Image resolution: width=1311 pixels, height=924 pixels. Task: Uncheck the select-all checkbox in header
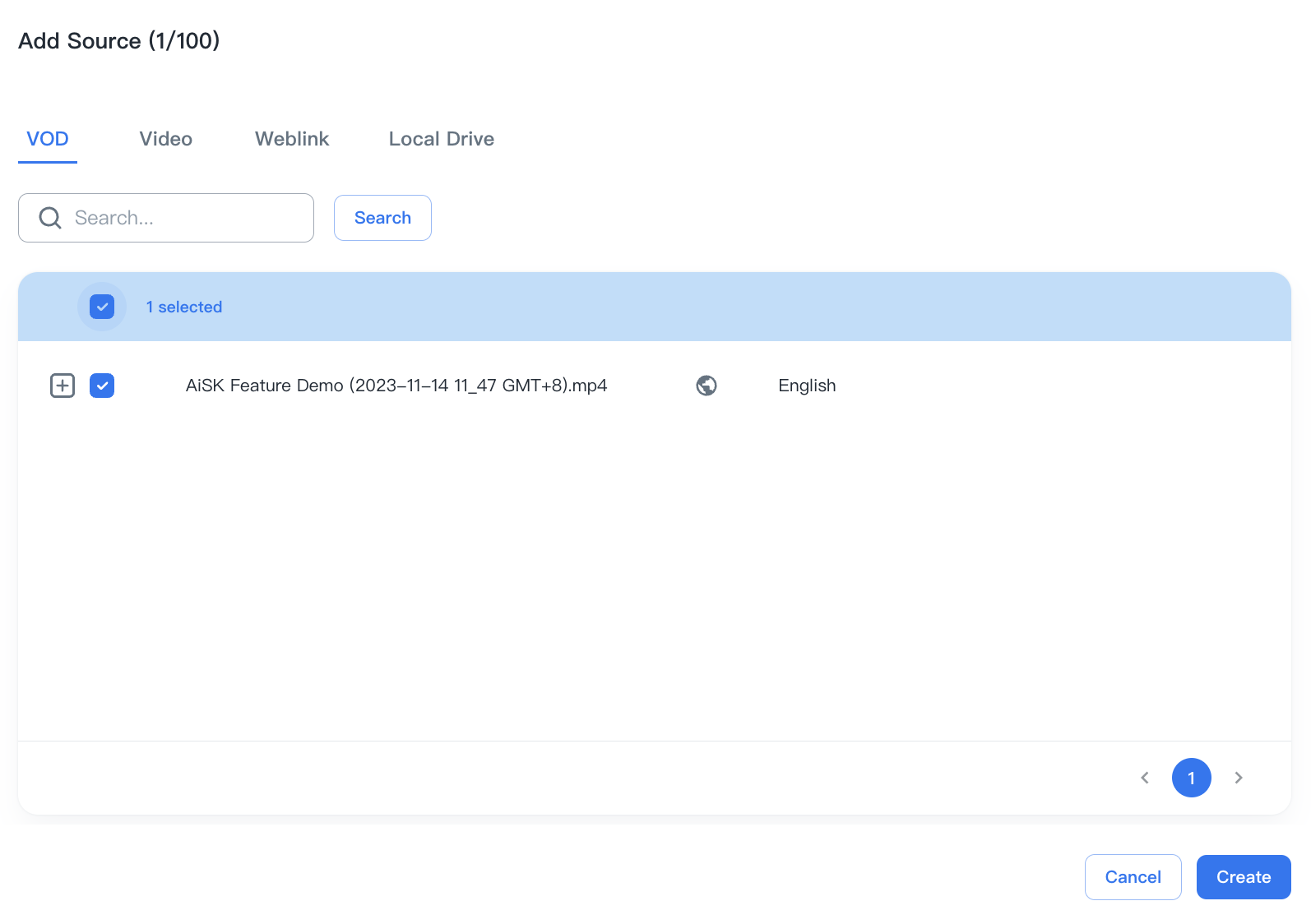click(x=102, y=307)
